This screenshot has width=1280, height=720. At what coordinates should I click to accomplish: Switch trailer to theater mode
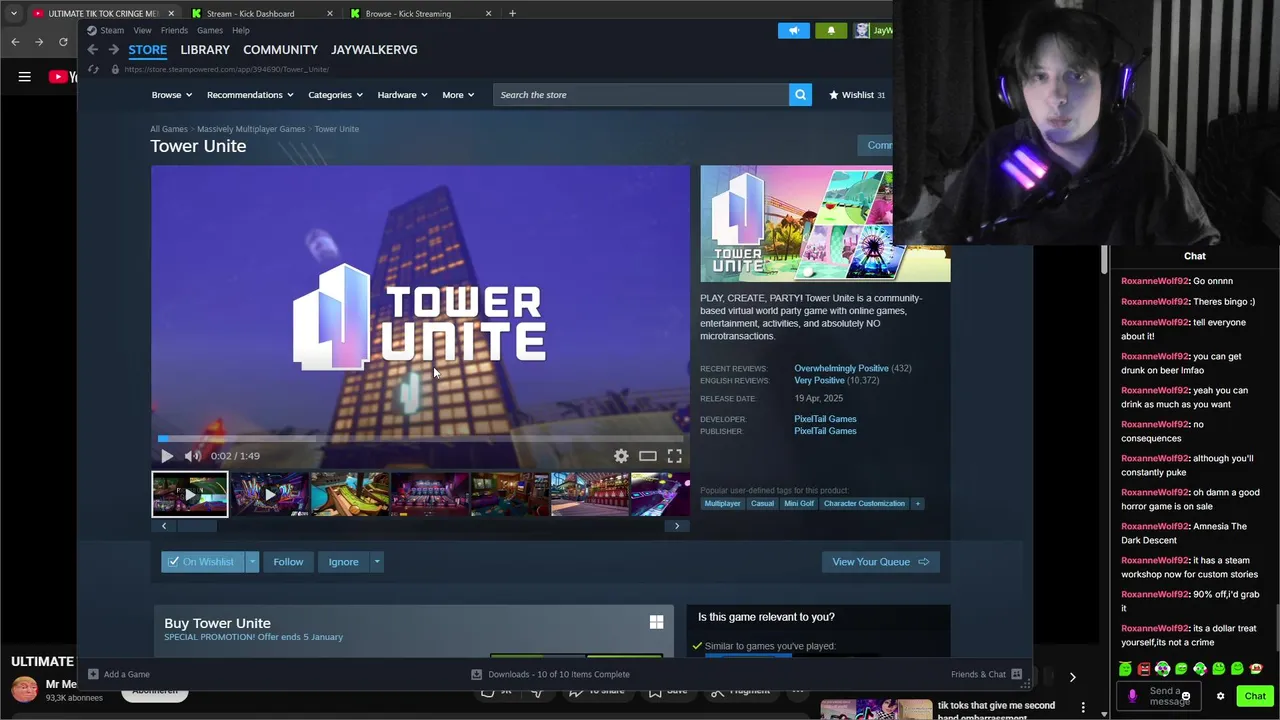point(648,456)
